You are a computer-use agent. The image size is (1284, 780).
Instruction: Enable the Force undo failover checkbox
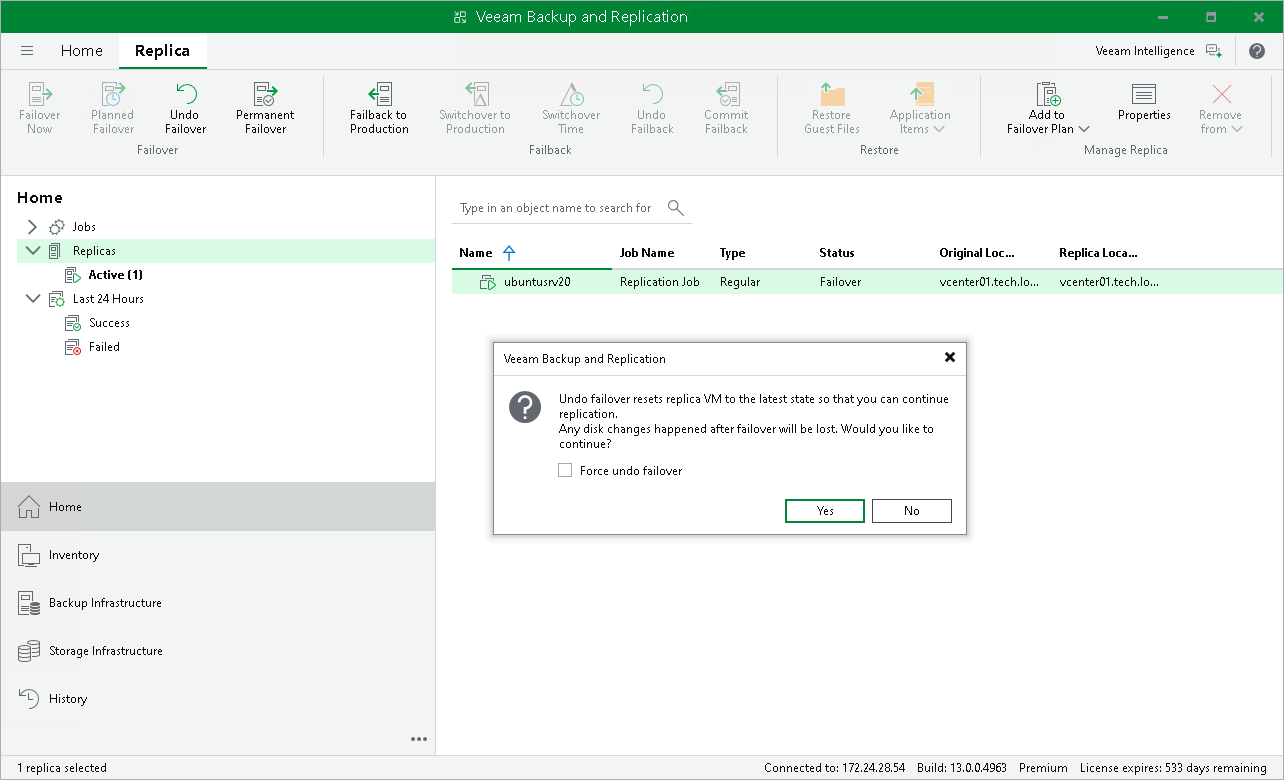click(x=565, y=471)
